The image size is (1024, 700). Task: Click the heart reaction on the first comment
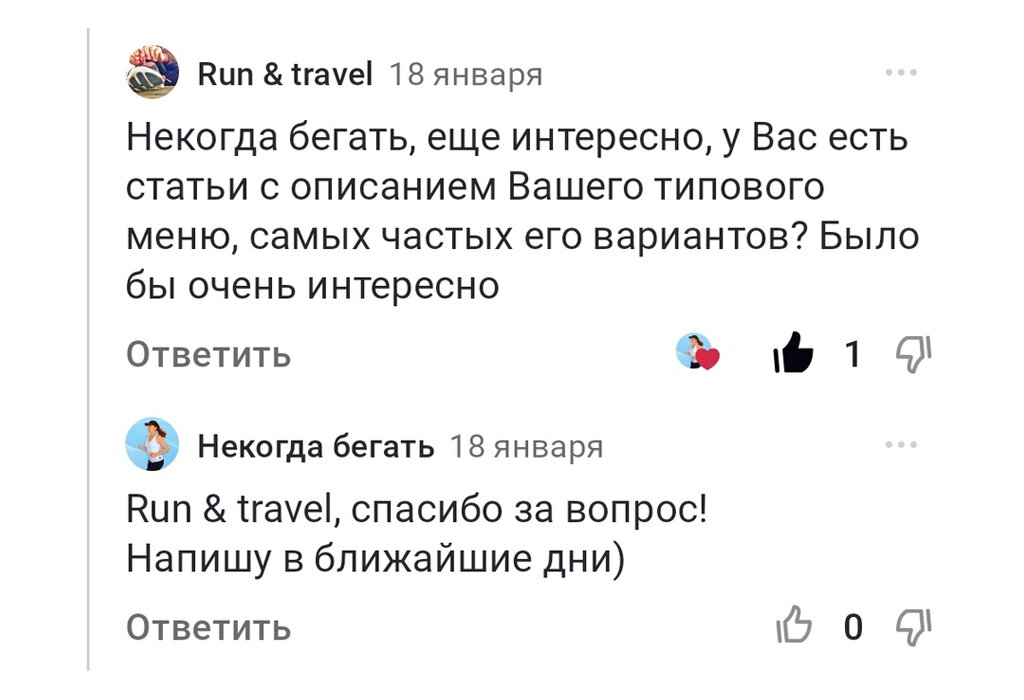click(x=698, y=354)
